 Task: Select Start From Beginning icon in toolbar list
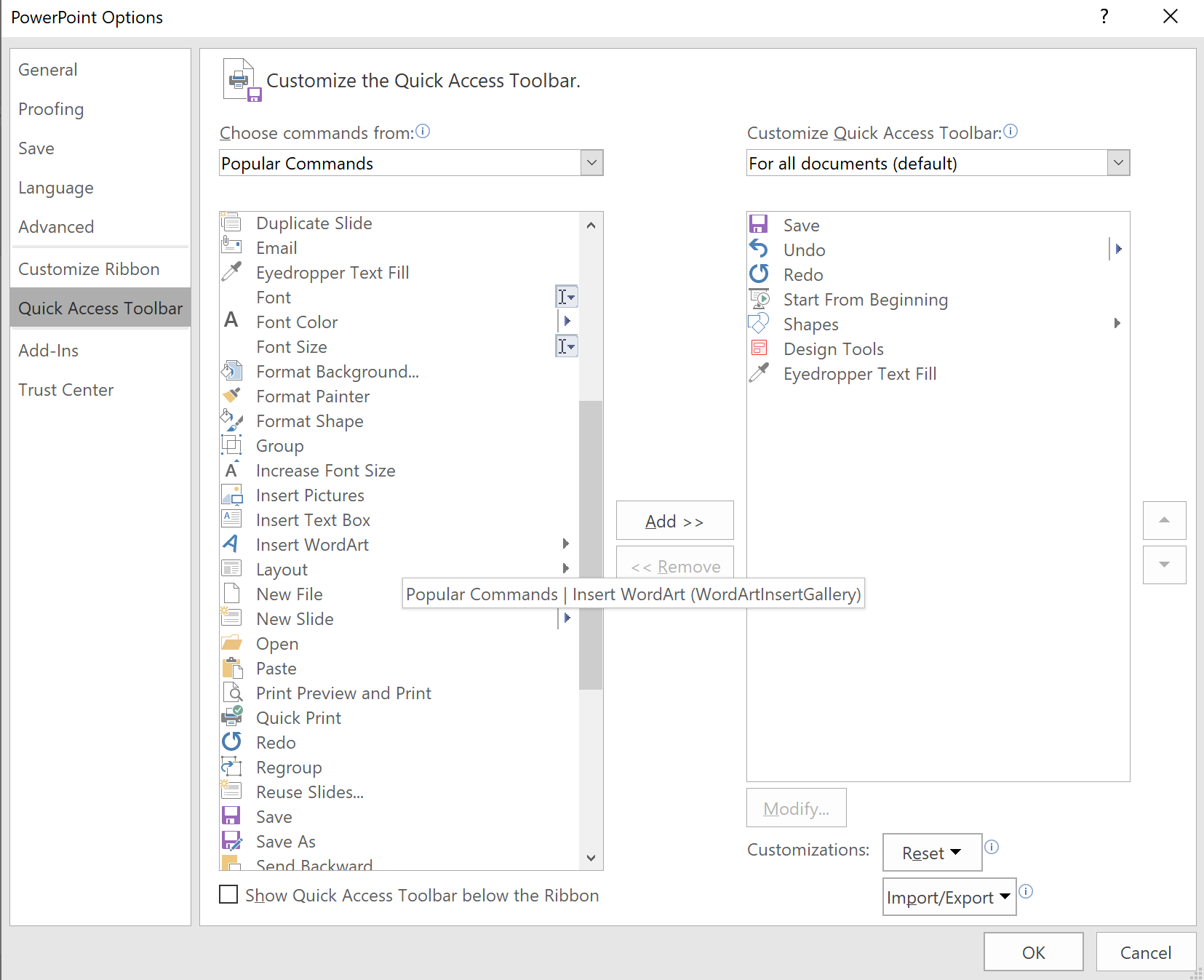759,298
